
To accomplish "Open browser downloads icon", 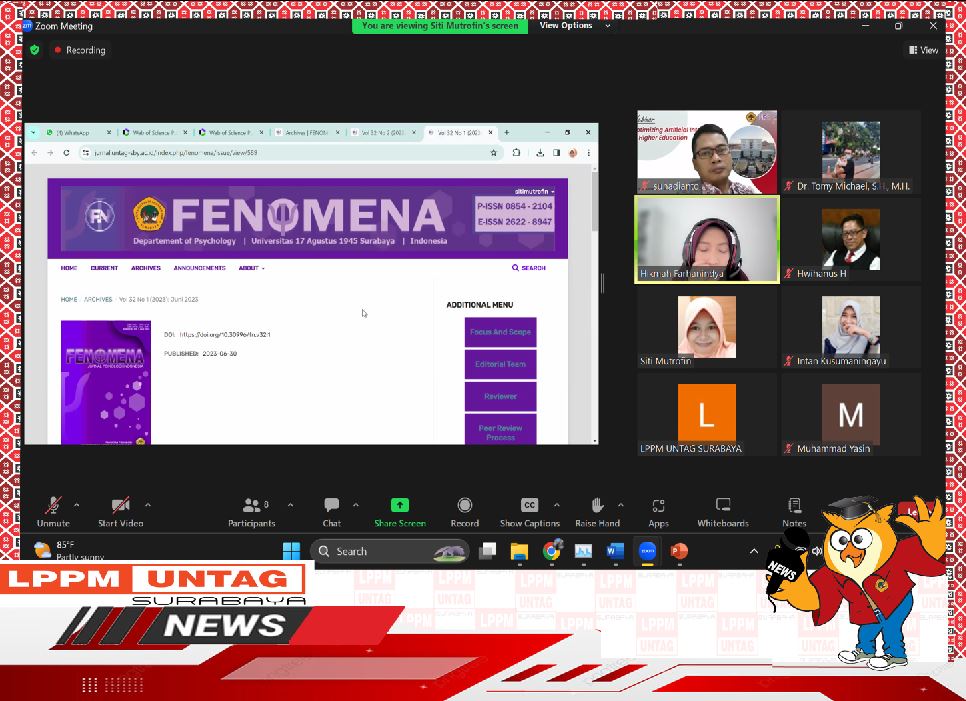I will tap(540, 153).
